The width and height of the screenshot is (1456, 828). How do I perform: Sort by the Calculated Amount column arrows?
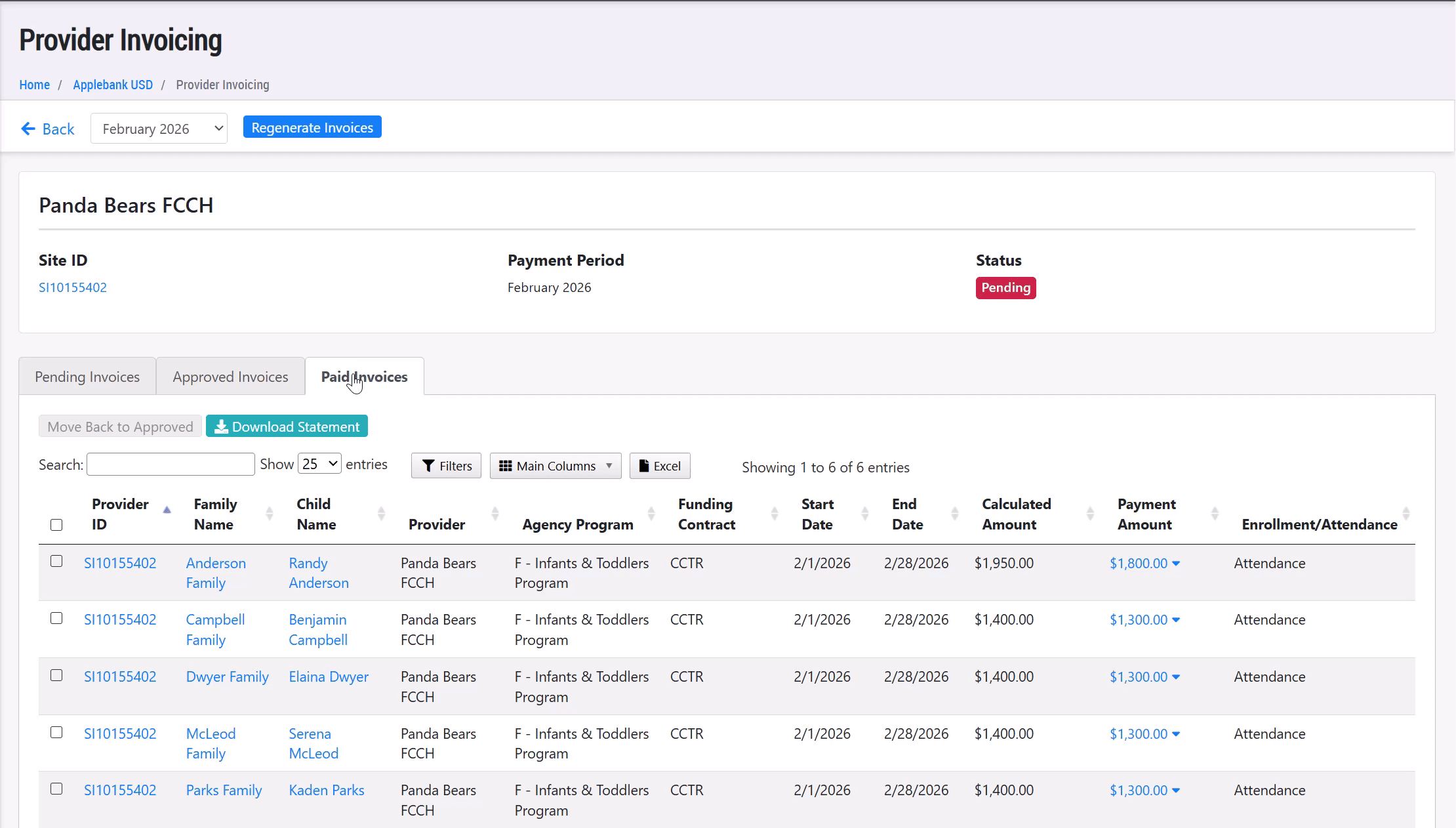coord(1089,514)
